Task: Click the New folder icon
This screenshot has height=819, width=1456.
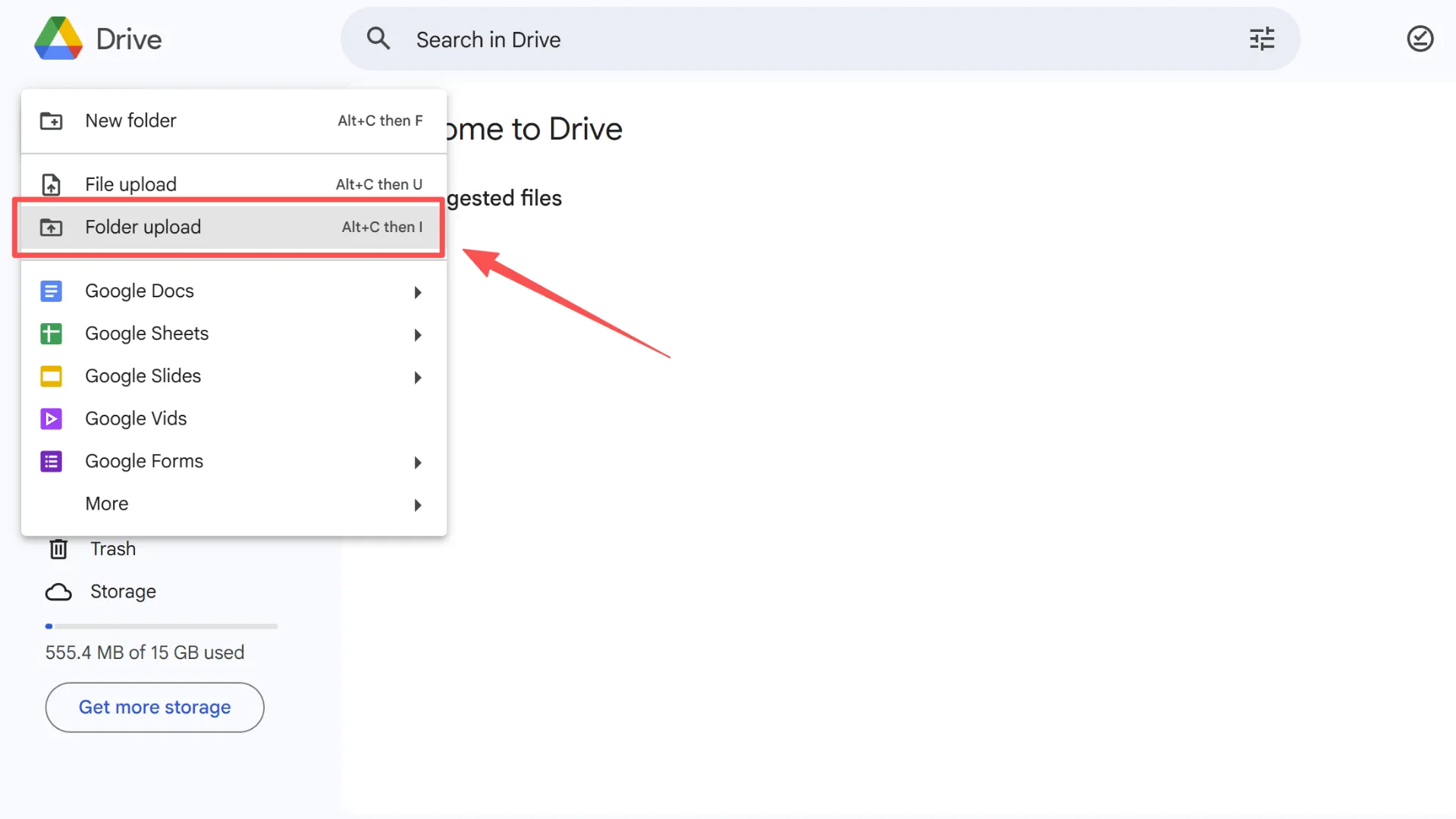Action: [x=51, y=121]
